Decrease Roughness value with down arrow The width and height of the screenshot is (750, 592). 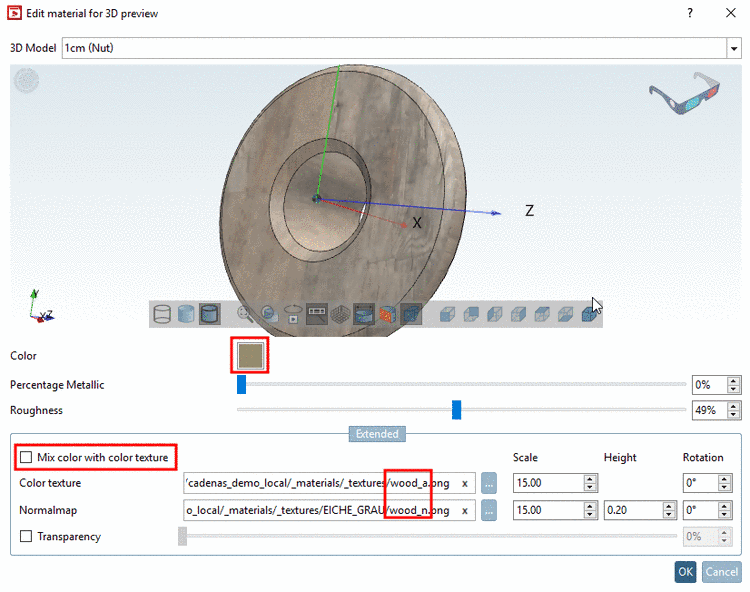point(733,414)
